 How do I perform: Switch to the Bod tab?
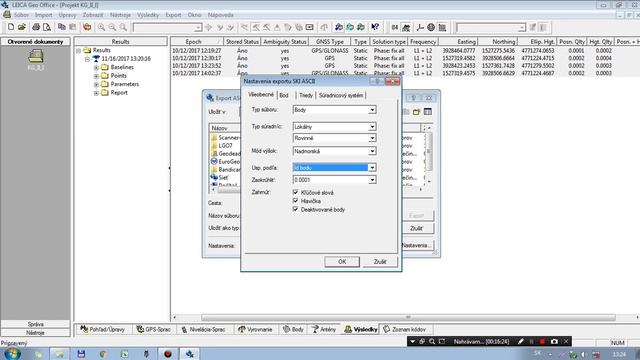pyautogui.click(x=284, y=95)
